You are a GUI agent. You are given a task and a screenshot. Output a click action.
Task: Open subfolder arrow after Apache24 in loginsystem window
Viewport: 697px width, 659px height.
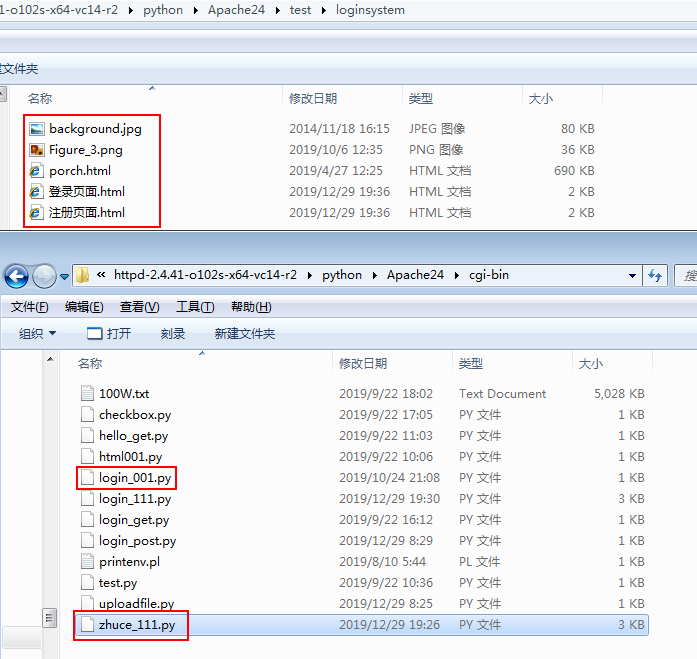(x=278, y=10)
